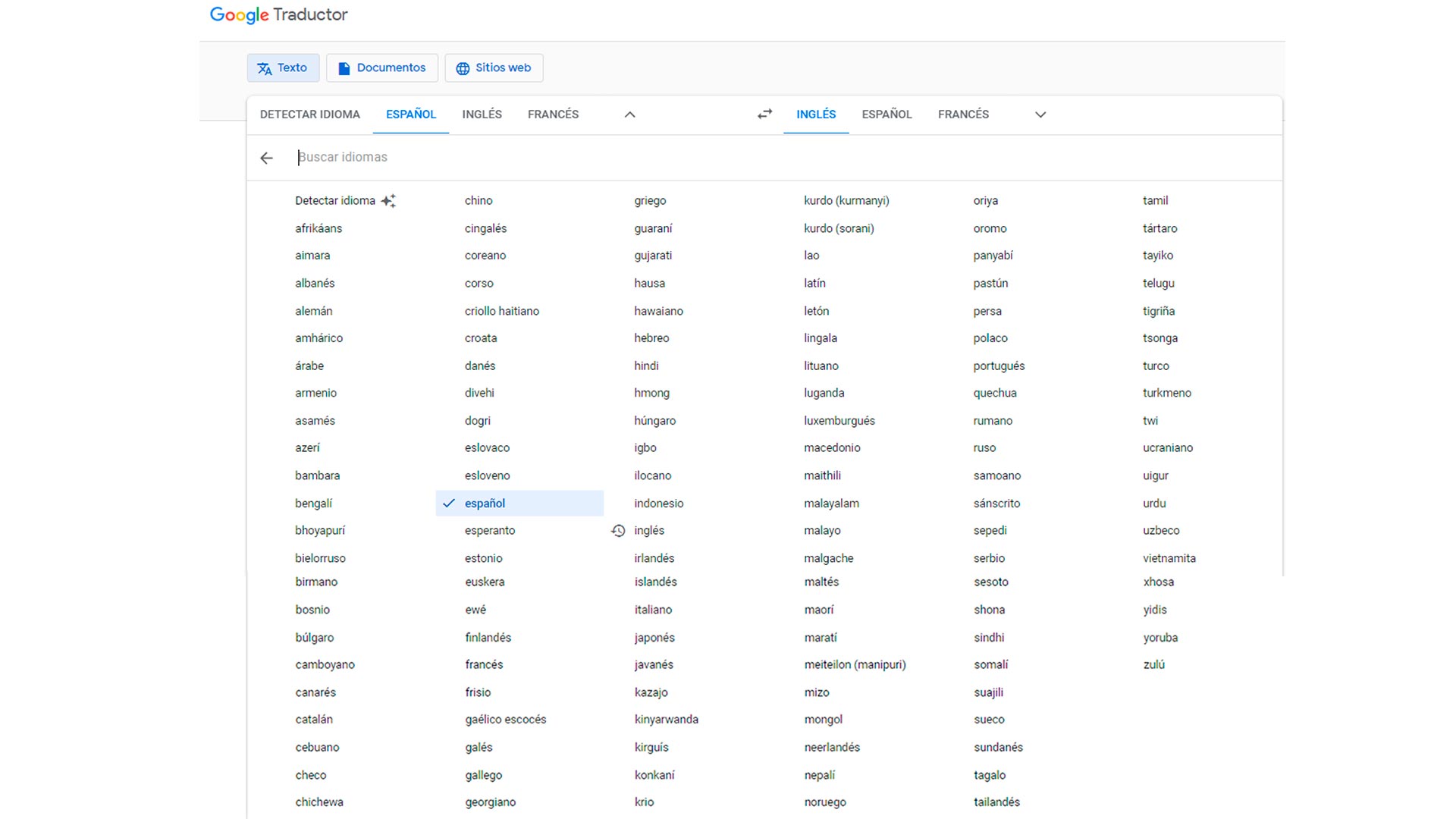Image resolution: width=1456 pixels, height=819 pixels.
Task: Go back with the arrow beside the search field
Action: tap(266, 158)
